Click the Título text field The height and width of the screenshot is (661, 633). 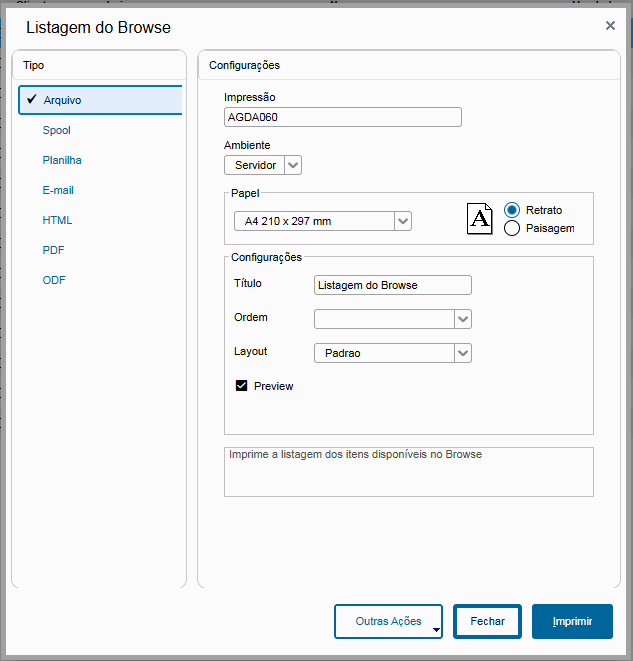coord(392,285)
